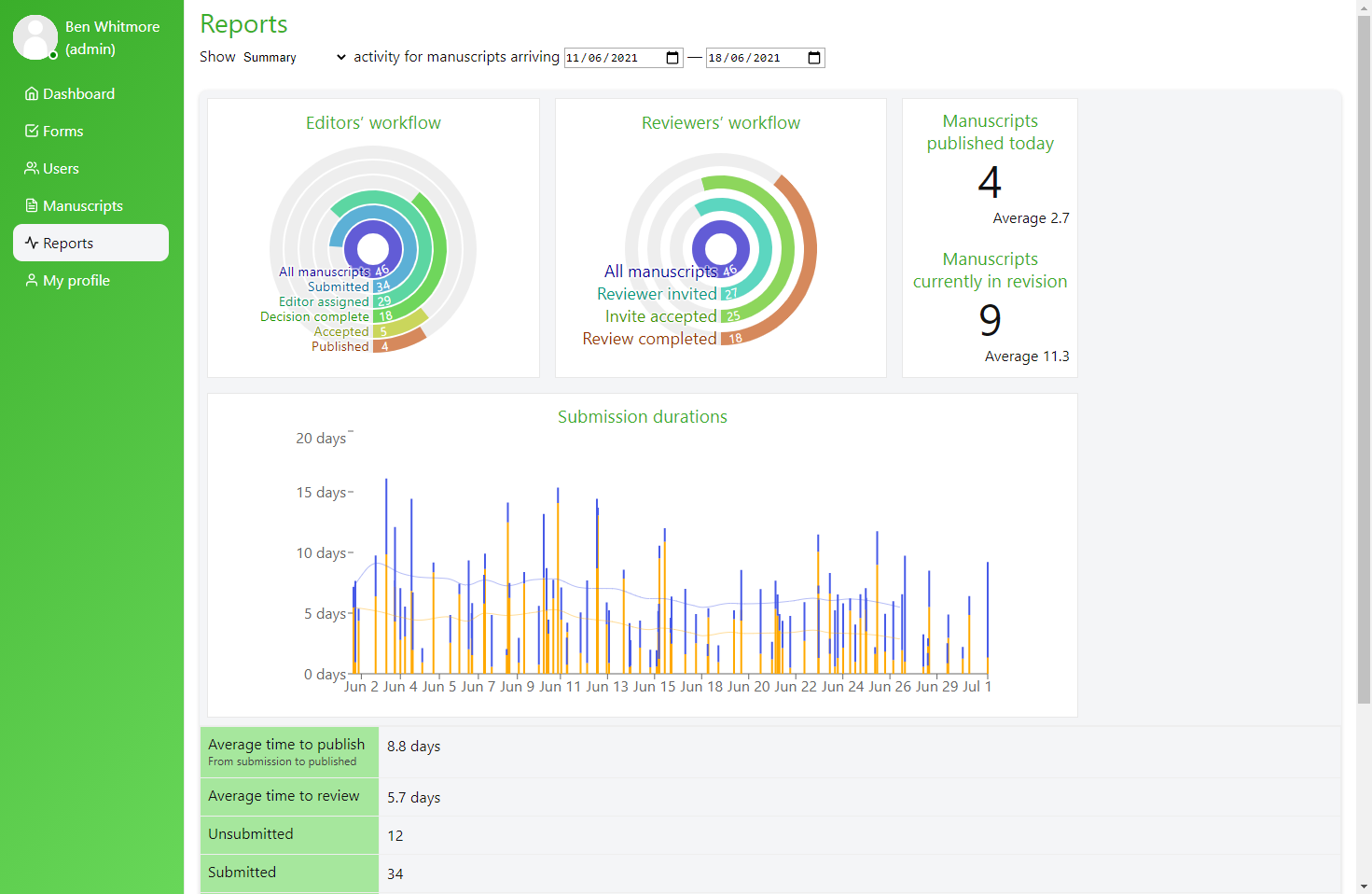Select the Reports menu item
The image size is (1372, 894).
90,243
